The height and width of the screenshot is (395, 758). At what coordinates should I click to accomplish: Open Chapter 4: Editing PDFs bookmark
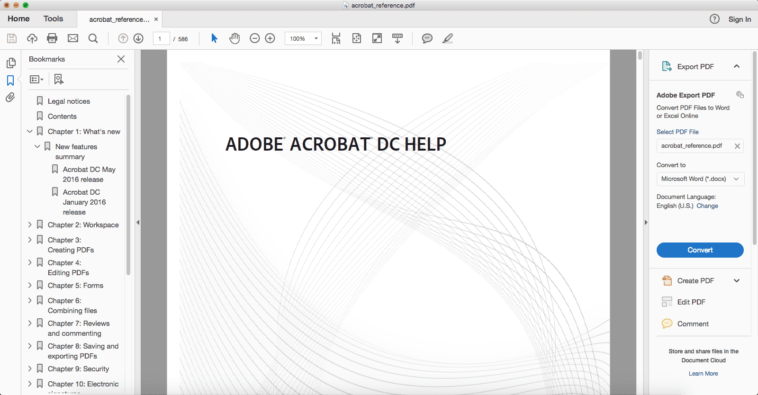(68, 267)
